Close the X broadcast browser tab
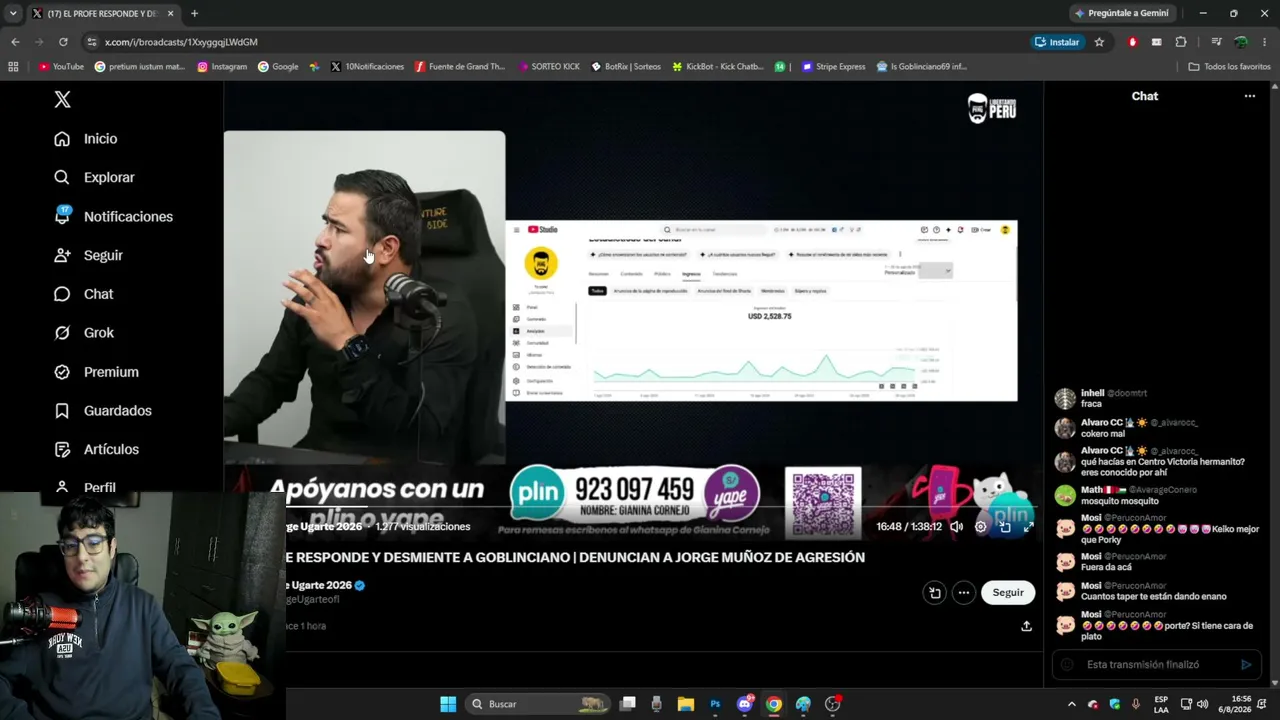 coord(171,13)
